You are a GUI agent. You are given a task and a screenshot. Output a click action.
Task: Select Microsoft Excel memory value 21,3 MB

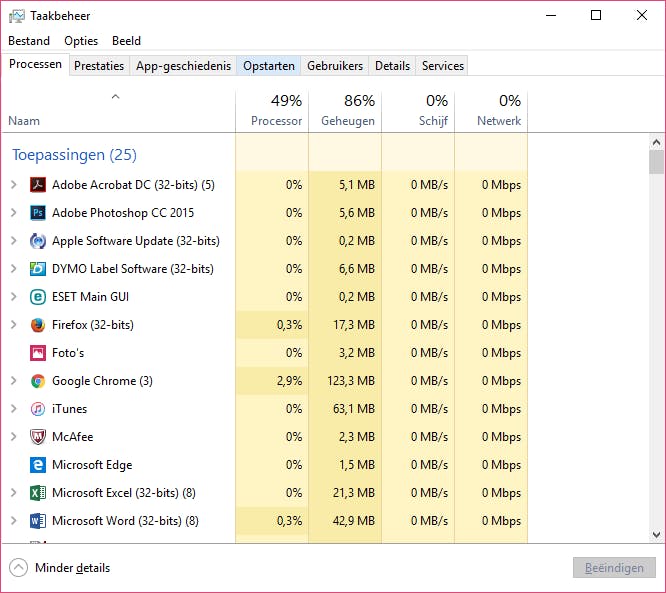tap(354, 493)
